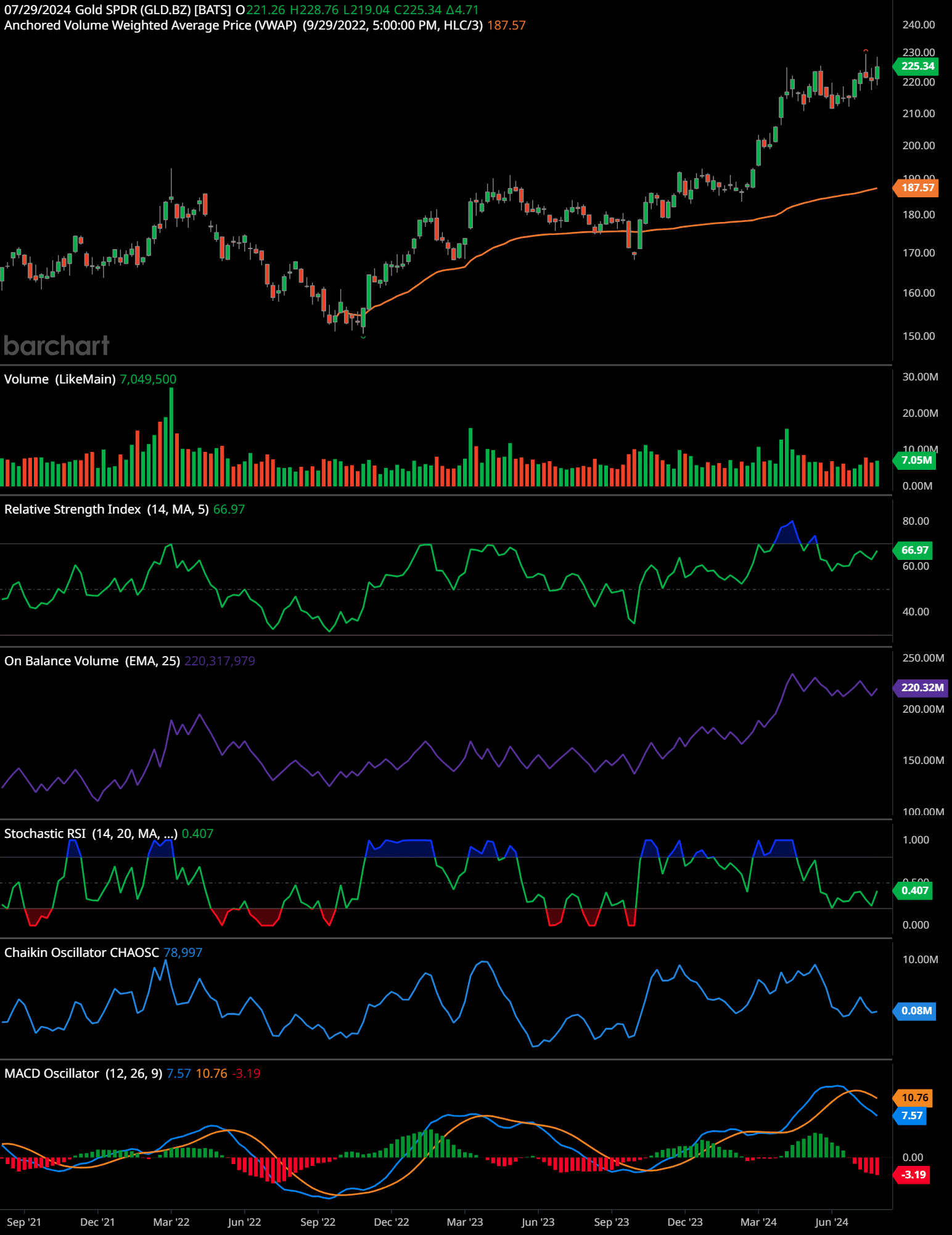Click the blue 0.08M Chaikin label

(916, 1011)
